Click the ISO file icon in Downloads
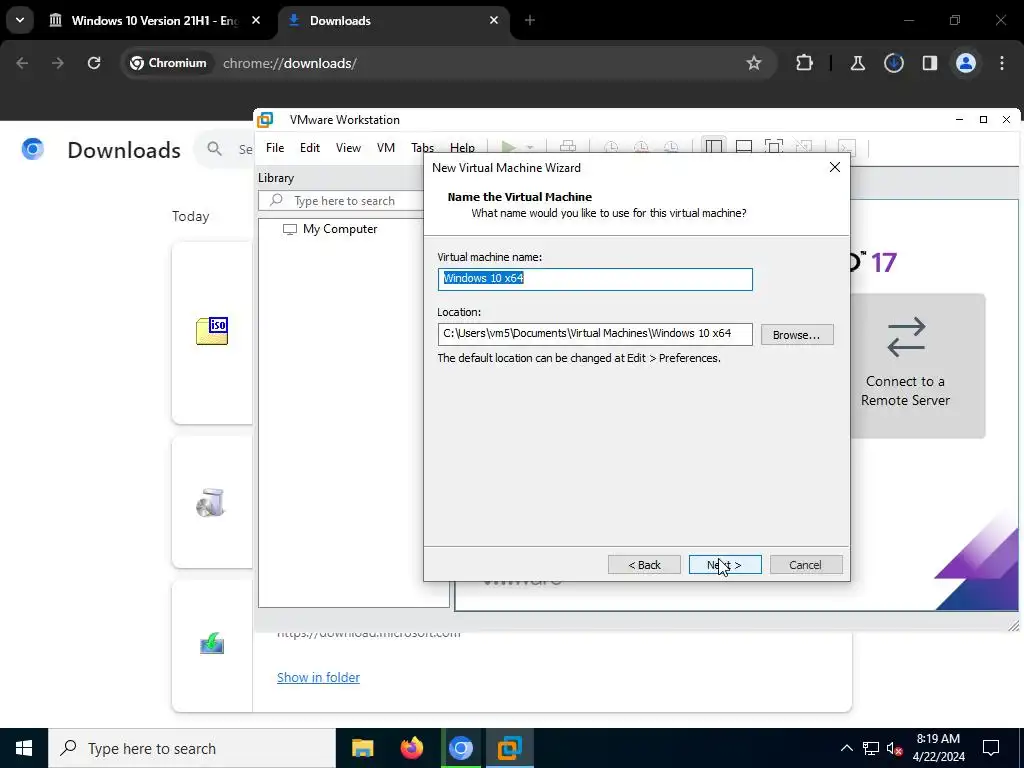This screenshot has width=1024, height=768. coord(212,331)
